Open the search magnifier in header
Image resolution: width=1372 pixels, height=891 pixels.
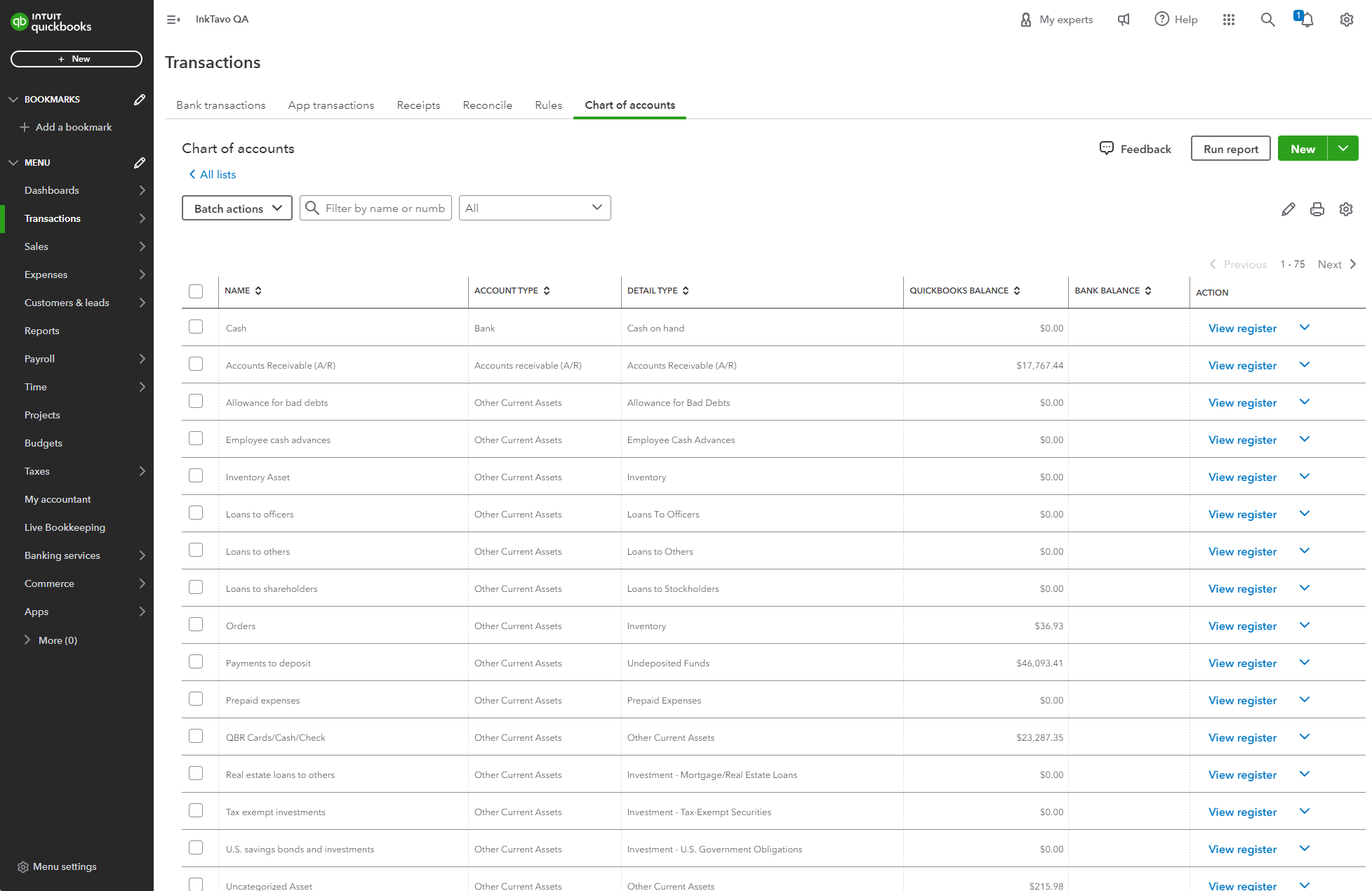click(x=1267, y=20)
